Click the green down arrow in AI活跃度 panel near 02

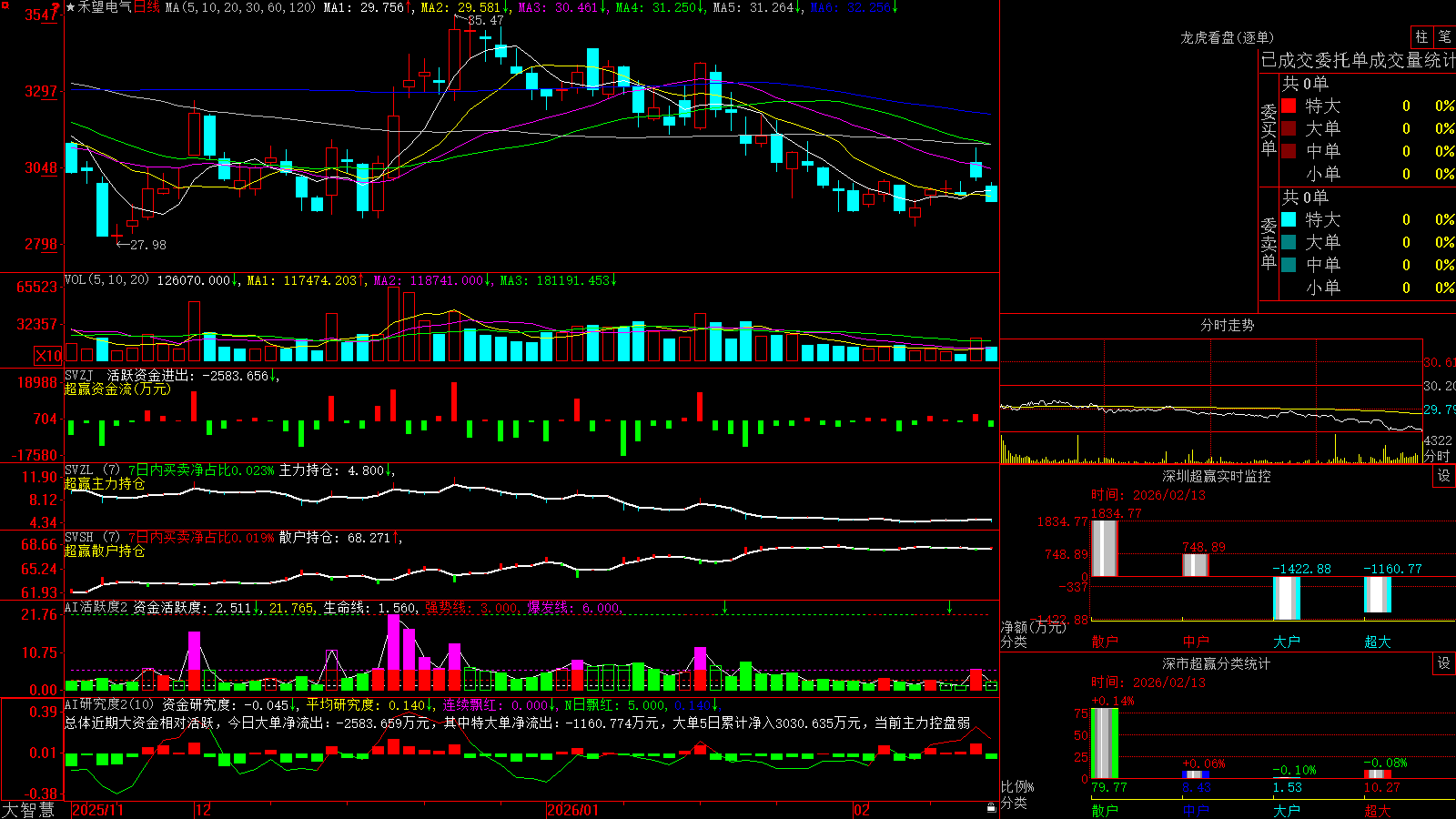(949, 607)
